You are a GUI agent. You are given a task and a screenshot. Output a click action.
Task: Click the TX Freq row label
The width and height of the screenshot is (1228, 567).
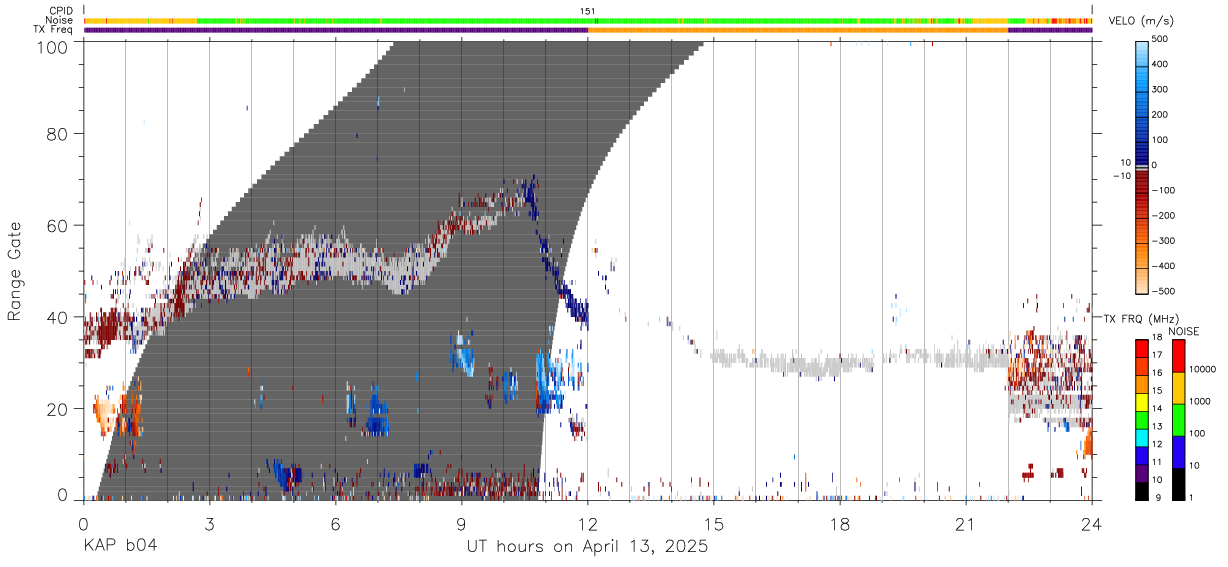click(x=54, y=30)
